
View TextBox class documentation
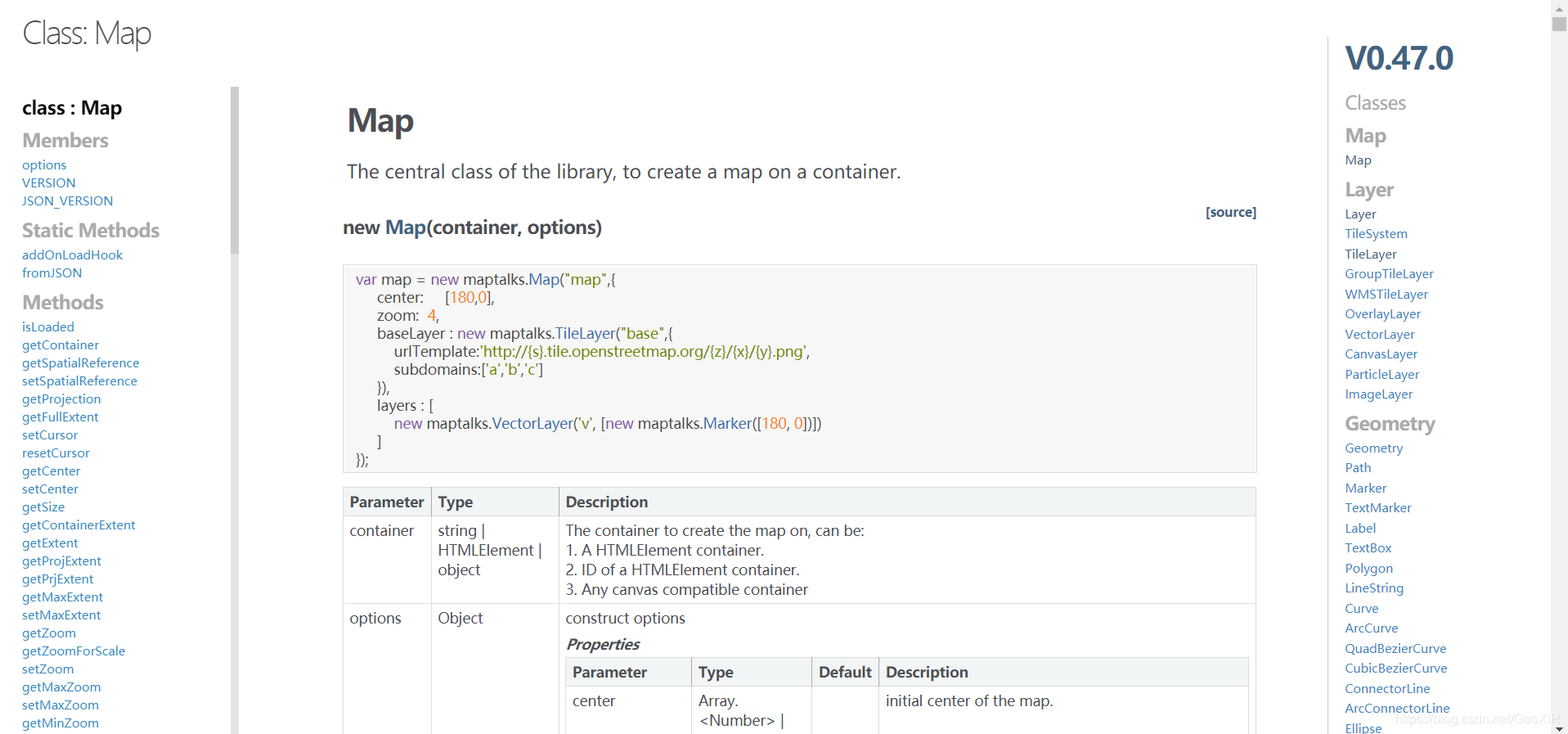(1368, 548)
